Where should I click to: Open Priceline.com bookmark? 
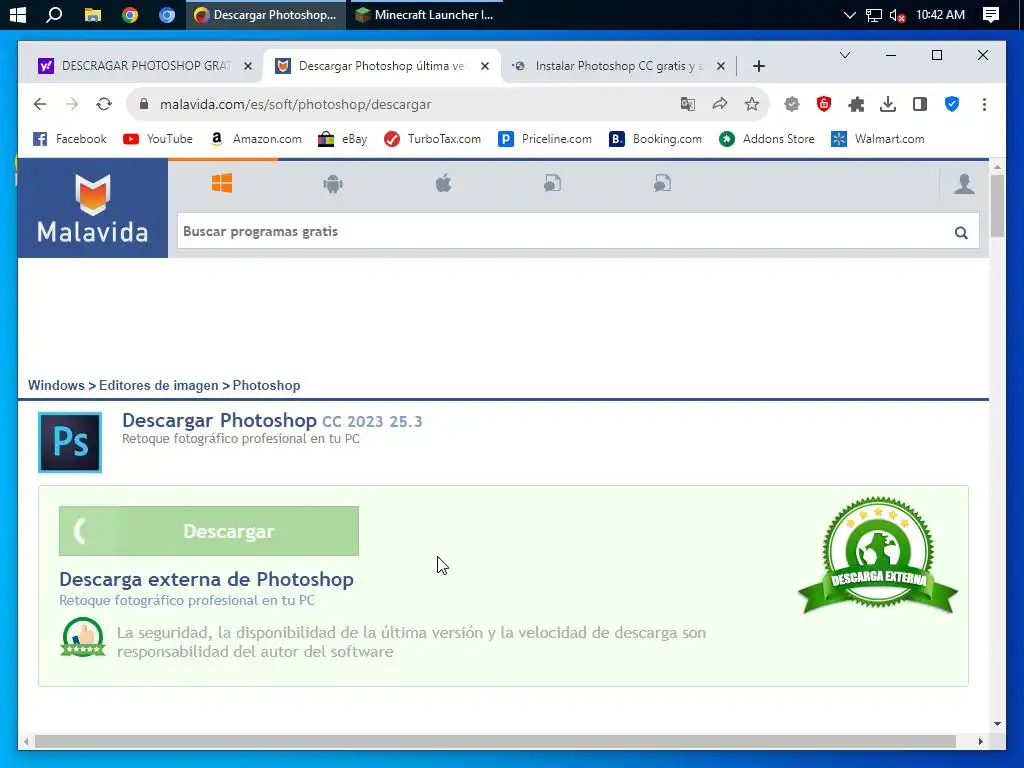[545, 139]
